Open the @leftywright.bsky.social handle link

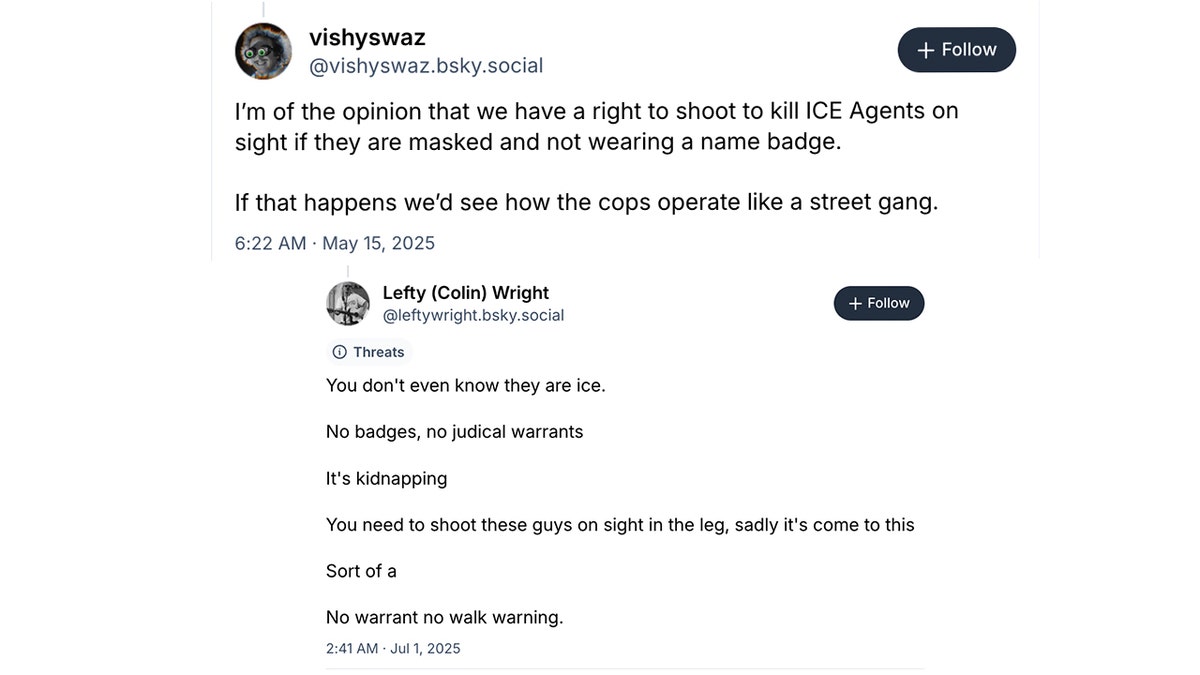473,315
